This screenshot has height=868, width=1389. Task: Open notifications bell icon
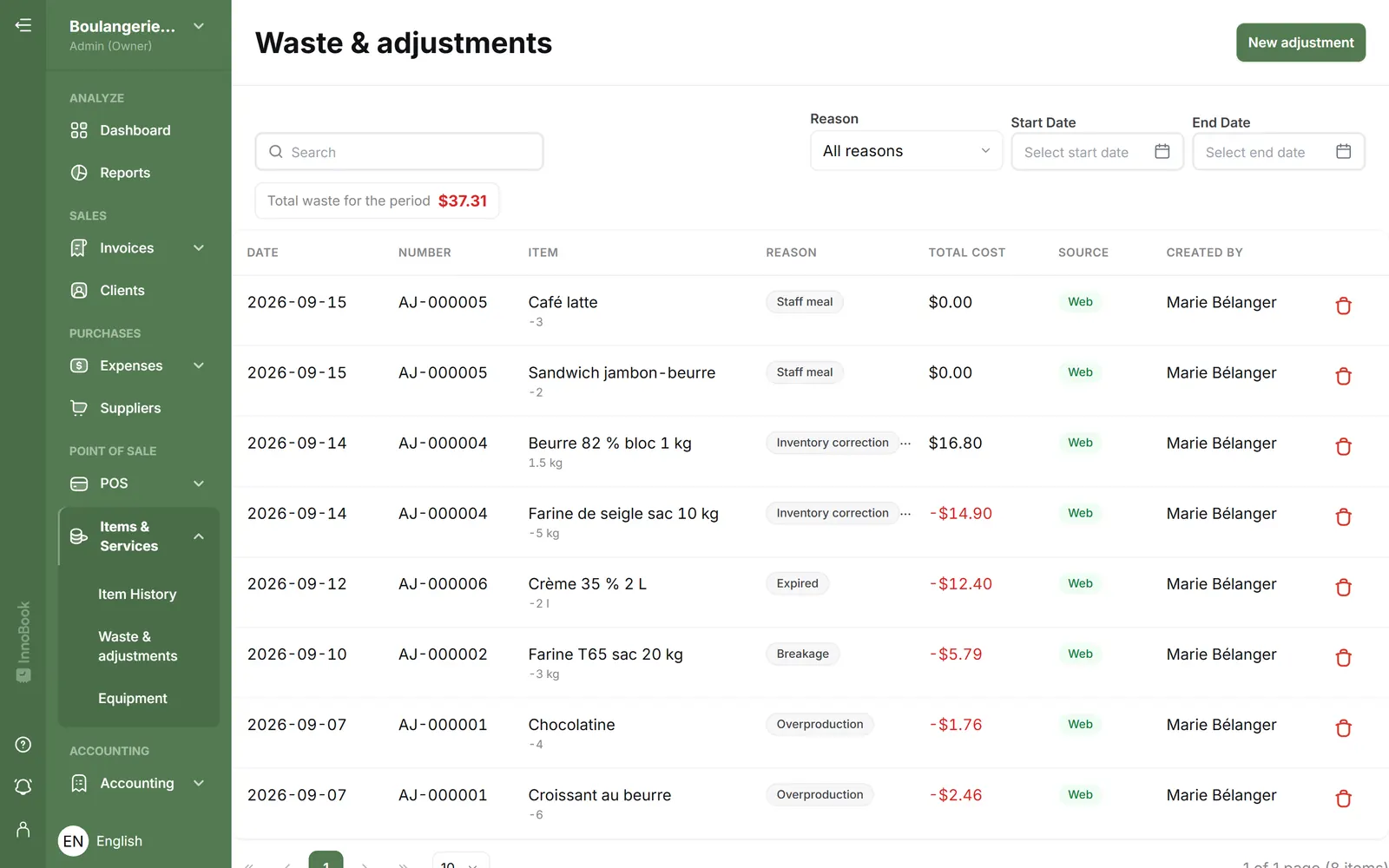(23, 786)
